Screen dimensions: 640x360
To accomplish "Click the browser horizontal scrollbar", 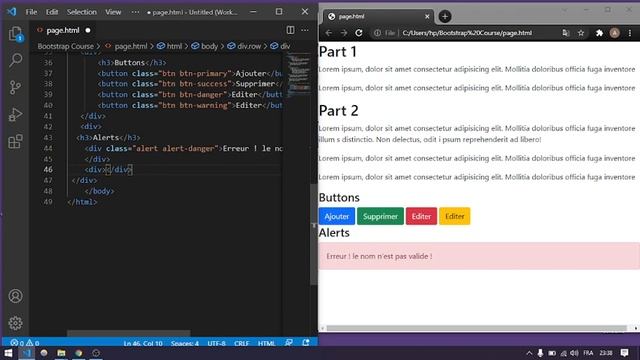I will click(x=477, y=328).
